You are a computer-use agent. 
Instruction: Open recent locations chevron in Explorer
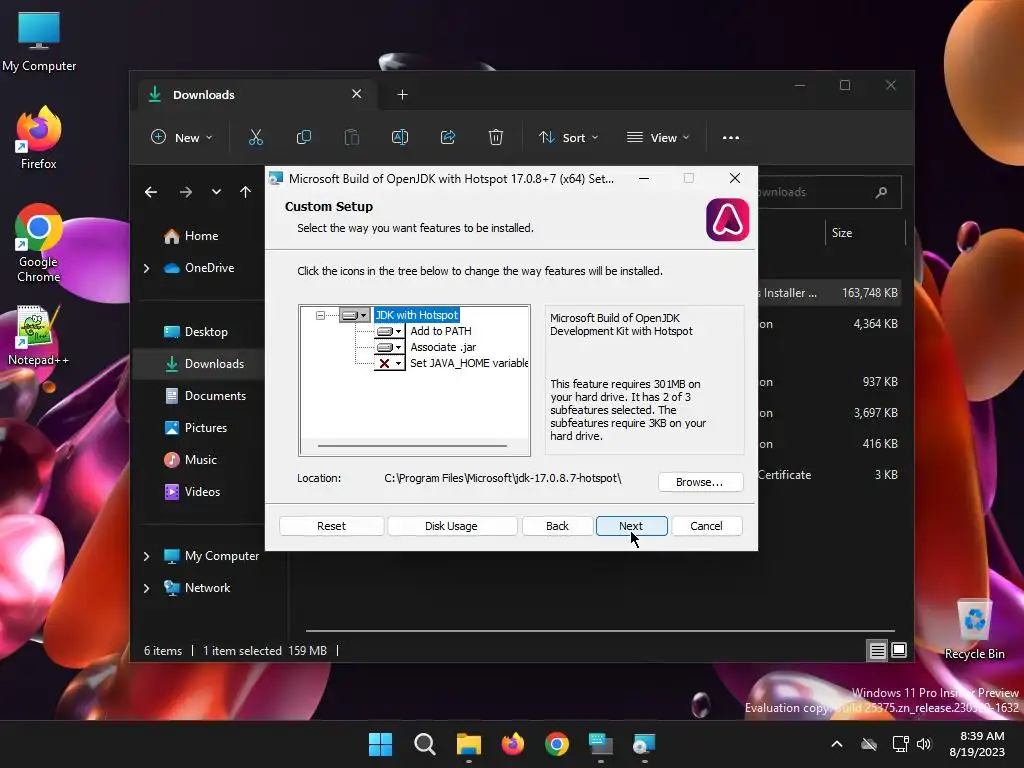coord(216,192)
